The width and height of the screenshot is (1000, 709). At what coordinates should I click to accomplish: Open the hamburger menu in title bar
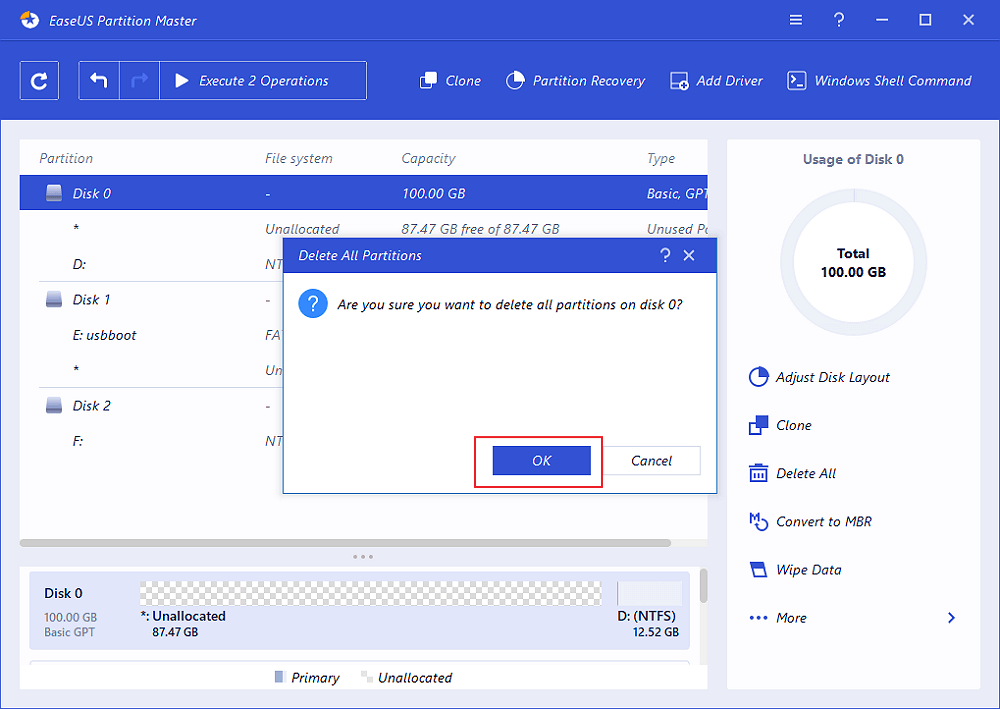[796, 20]
